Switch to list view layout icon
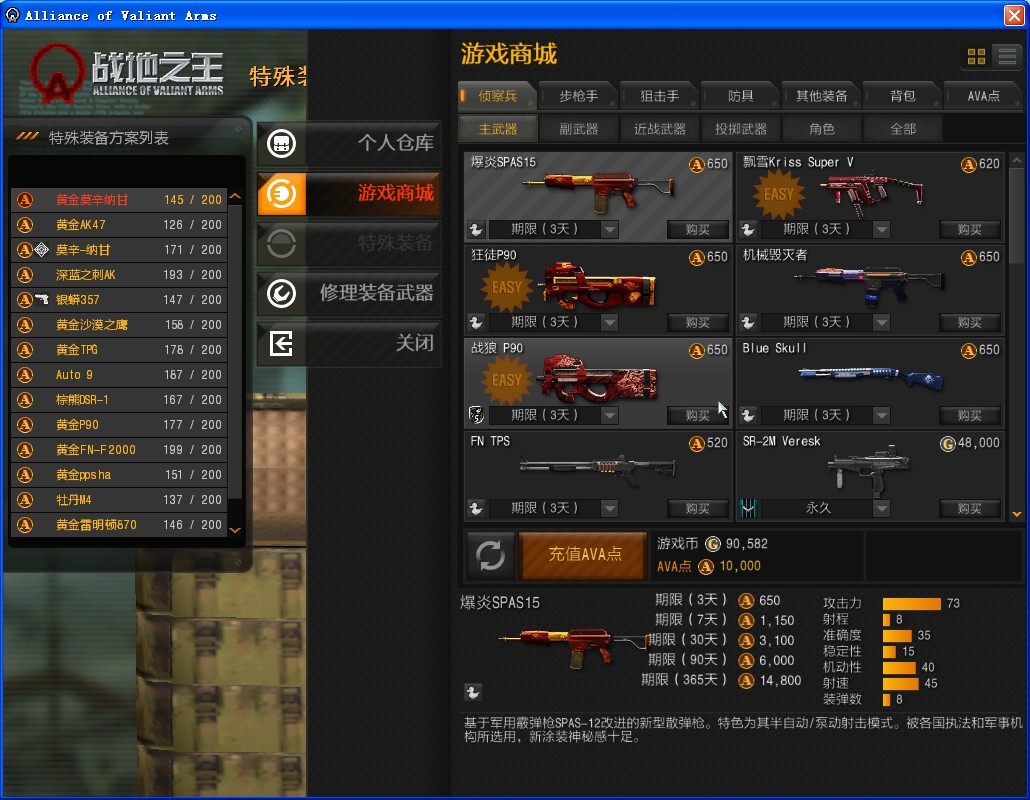The image size is (1030, 800). pyautogui.click(x=1008, y=56)
